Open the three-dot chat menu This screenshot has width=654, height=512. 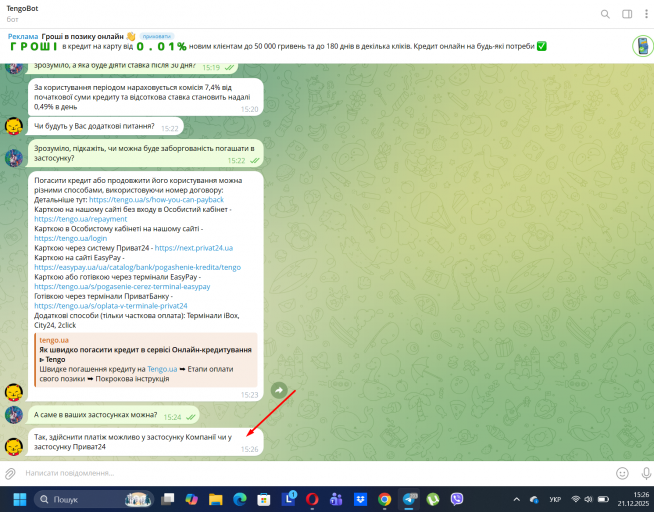coord(646,14)
